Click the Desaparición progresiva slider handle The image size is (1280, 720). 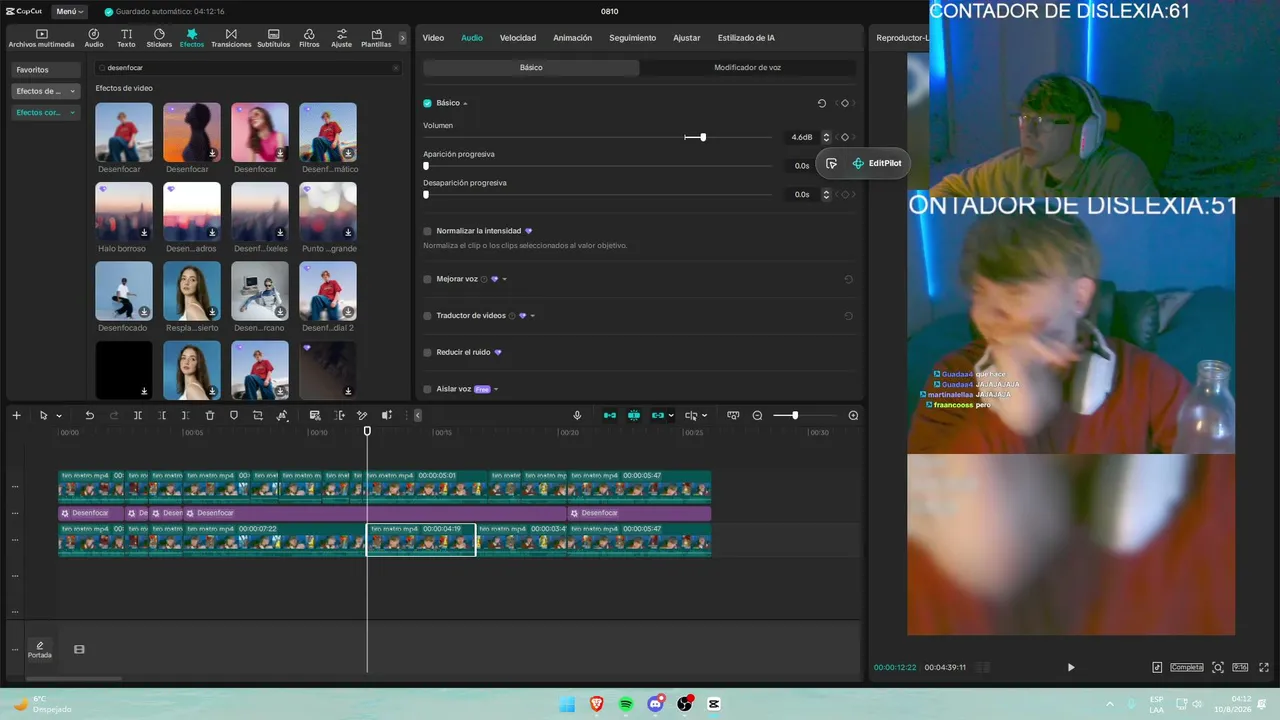(x=426, y=194)
